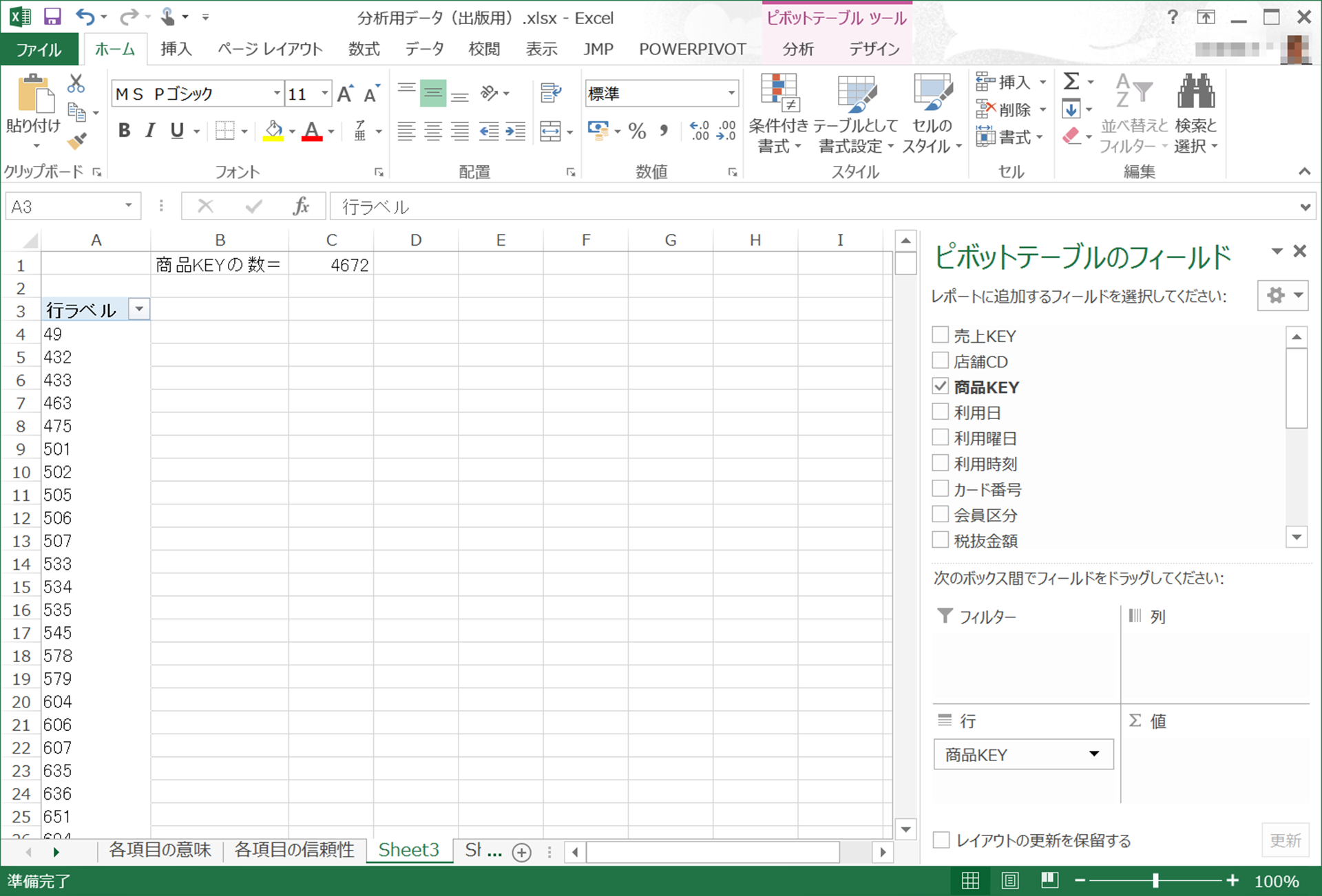Toggle Bold formatting

coord(124,130)
